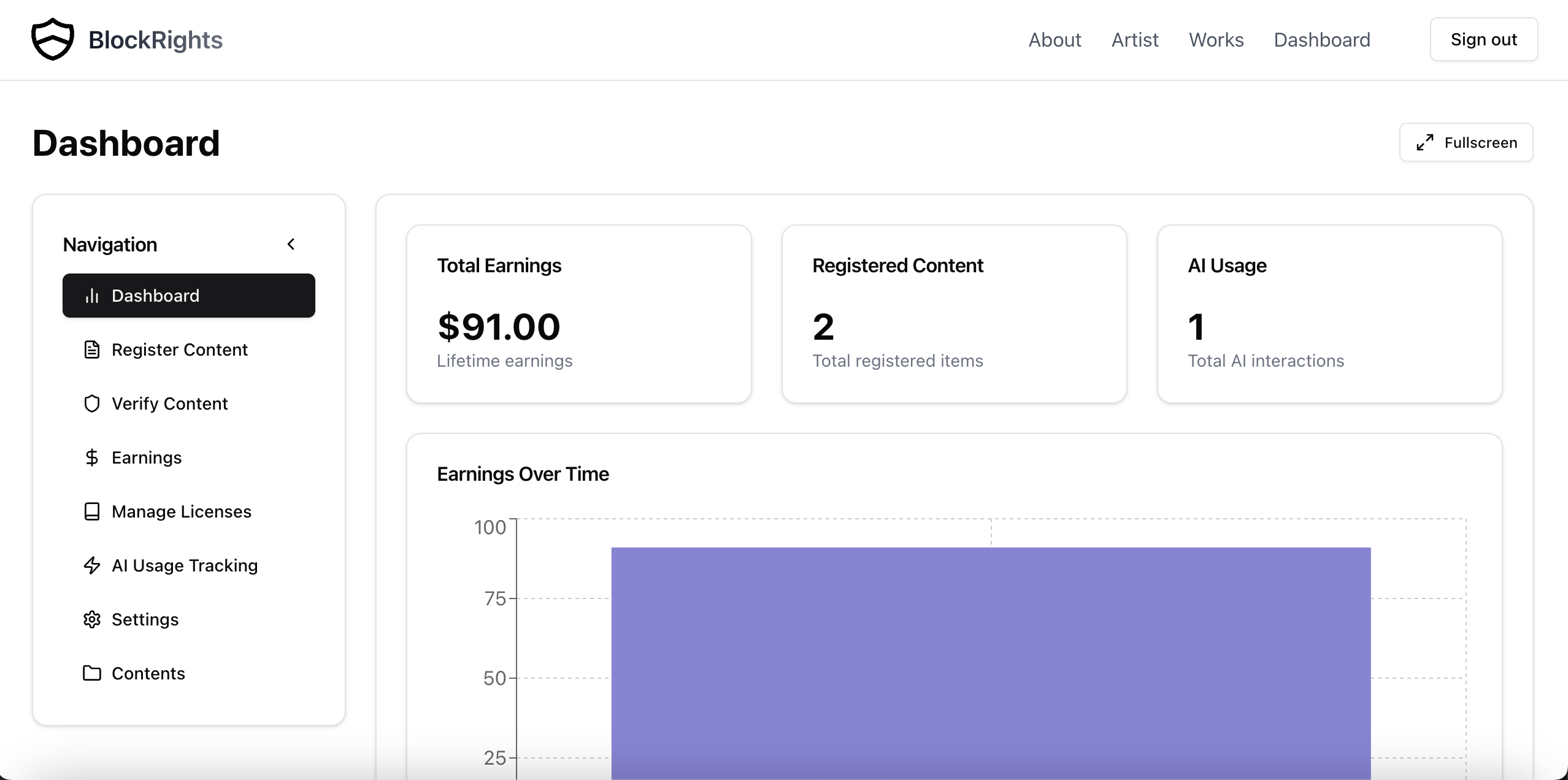Viewport: 1568px width, 780px height.
Task: Click the BlockRights shield logo icon
Action: click(53, 40)
